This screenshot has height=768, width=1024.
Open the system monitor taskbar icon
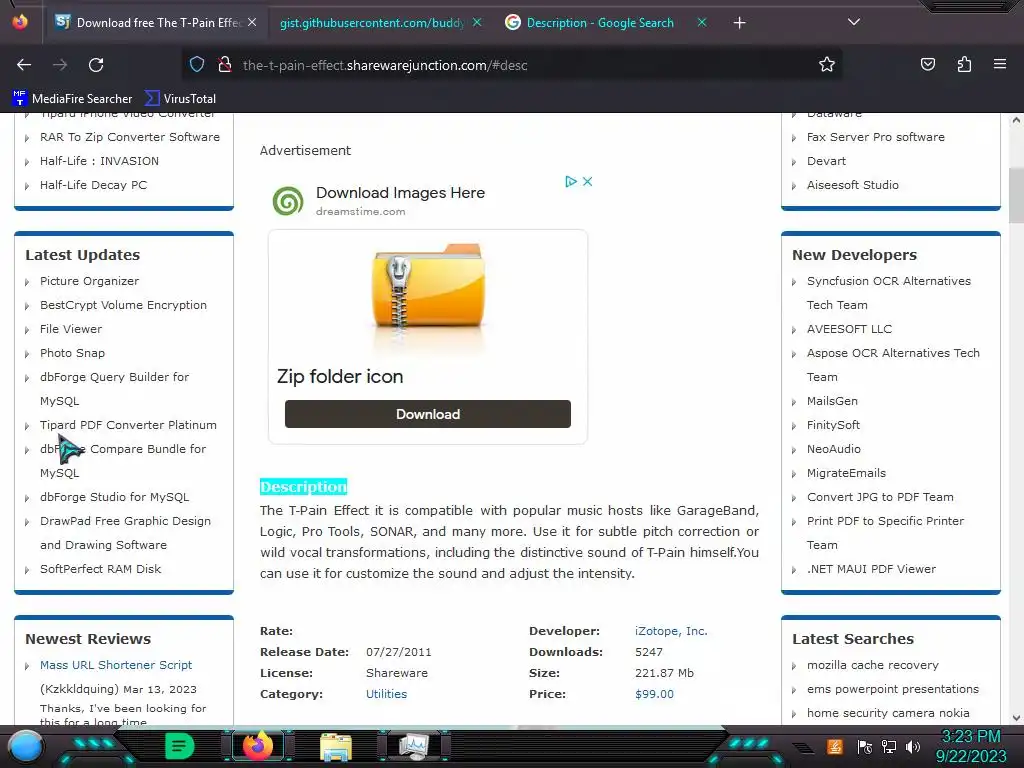point(413,746)
